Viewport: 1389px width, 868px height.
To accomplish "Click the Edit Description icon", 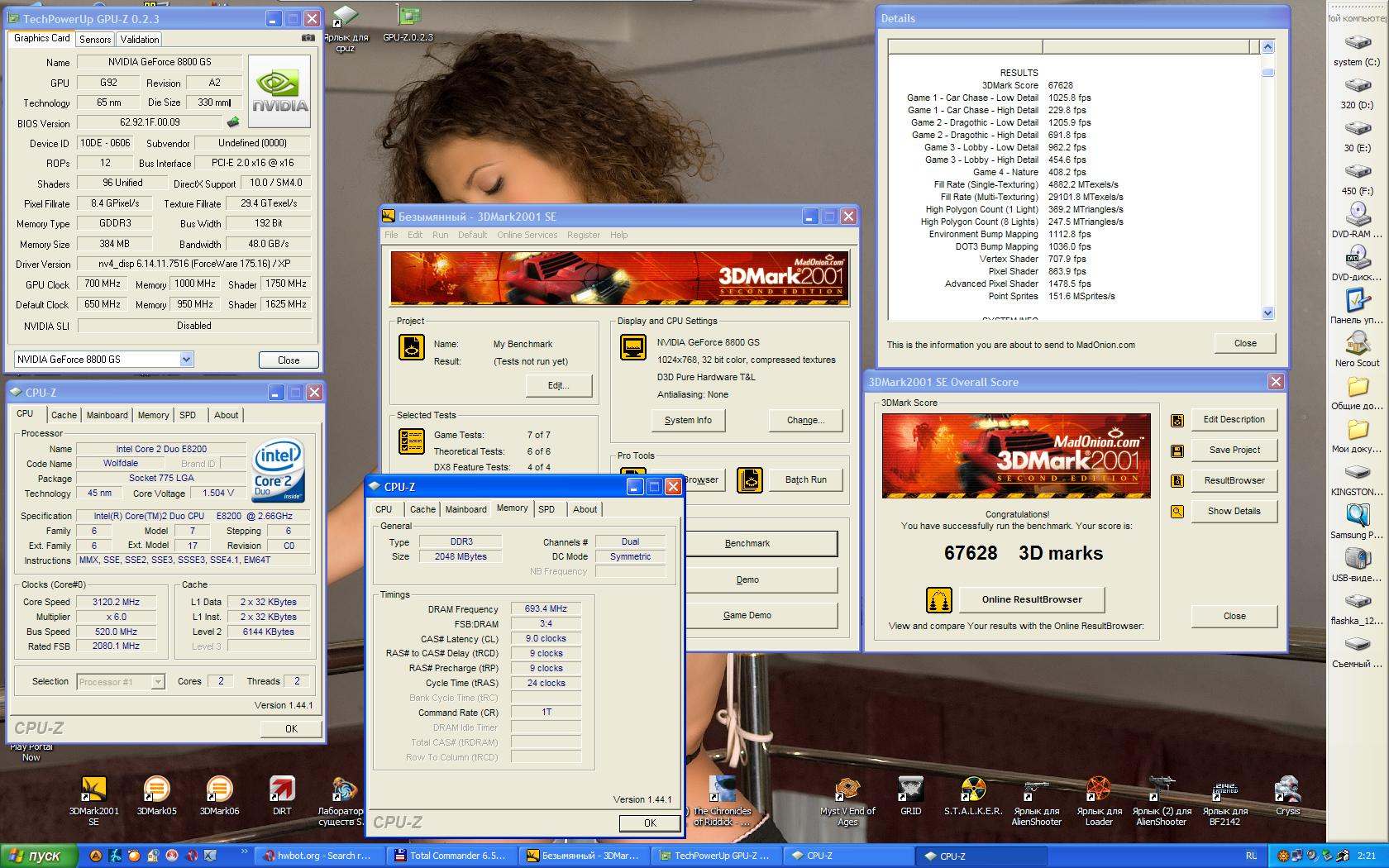I will pyautogui.click(x=1177, y=420).
